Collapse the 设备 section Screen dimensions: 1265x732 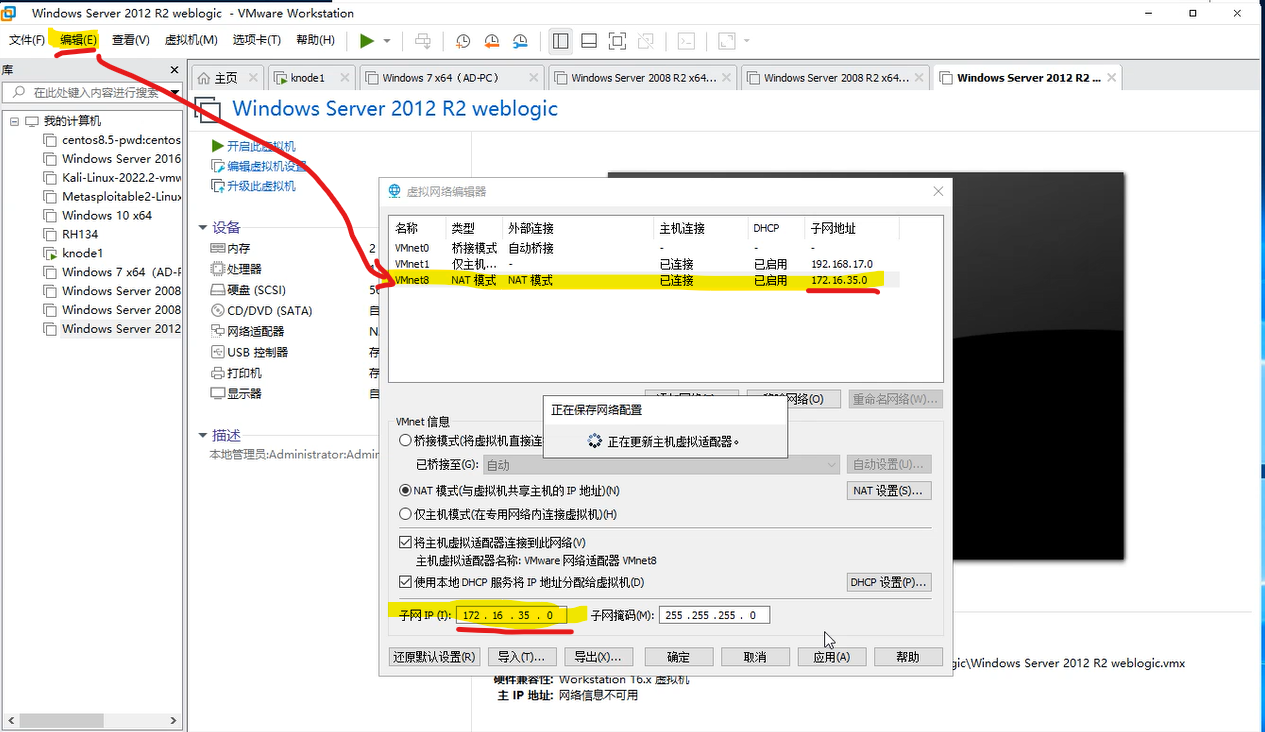point(203,228)
